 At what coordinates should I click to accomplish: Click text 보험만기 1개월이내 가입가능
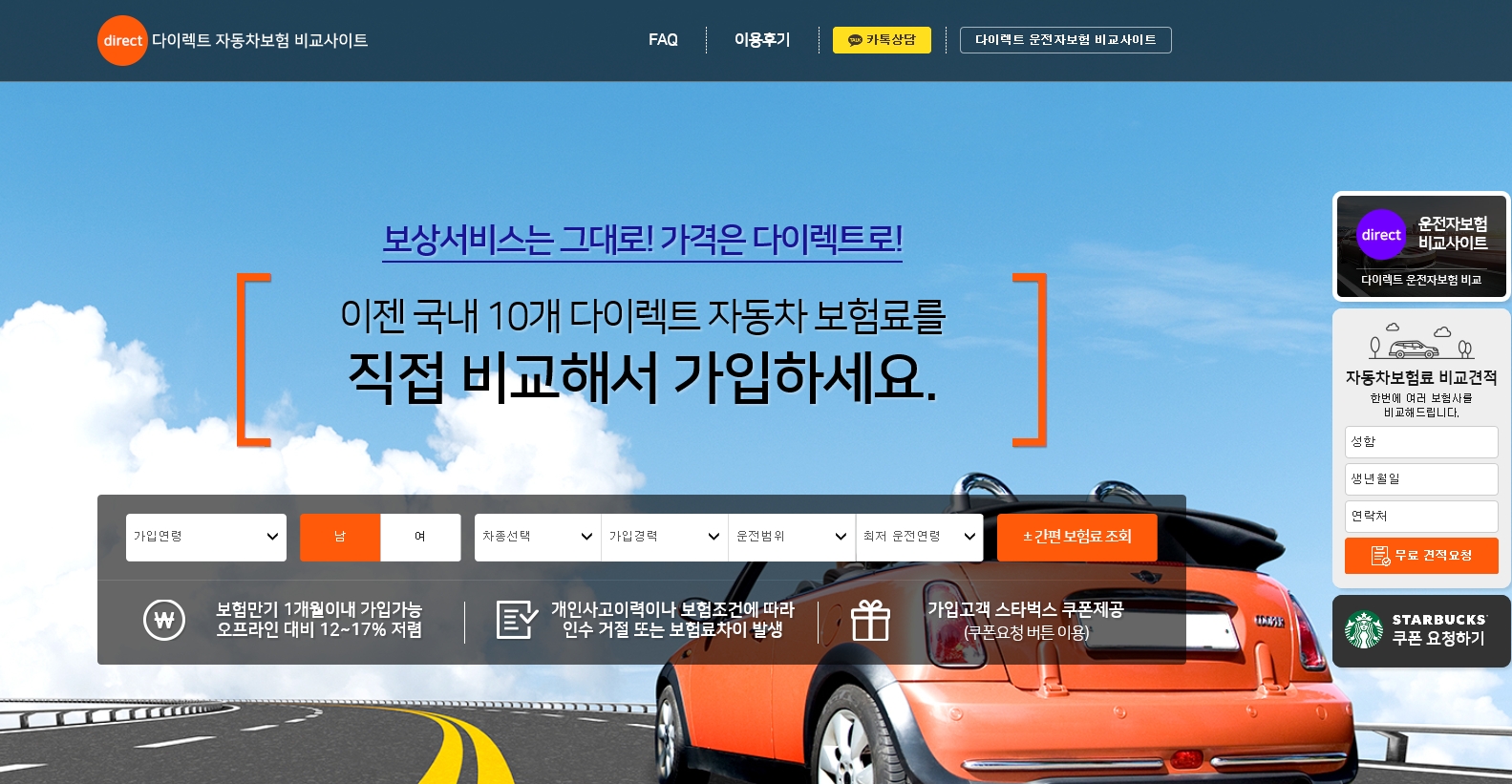click(319, 609)
